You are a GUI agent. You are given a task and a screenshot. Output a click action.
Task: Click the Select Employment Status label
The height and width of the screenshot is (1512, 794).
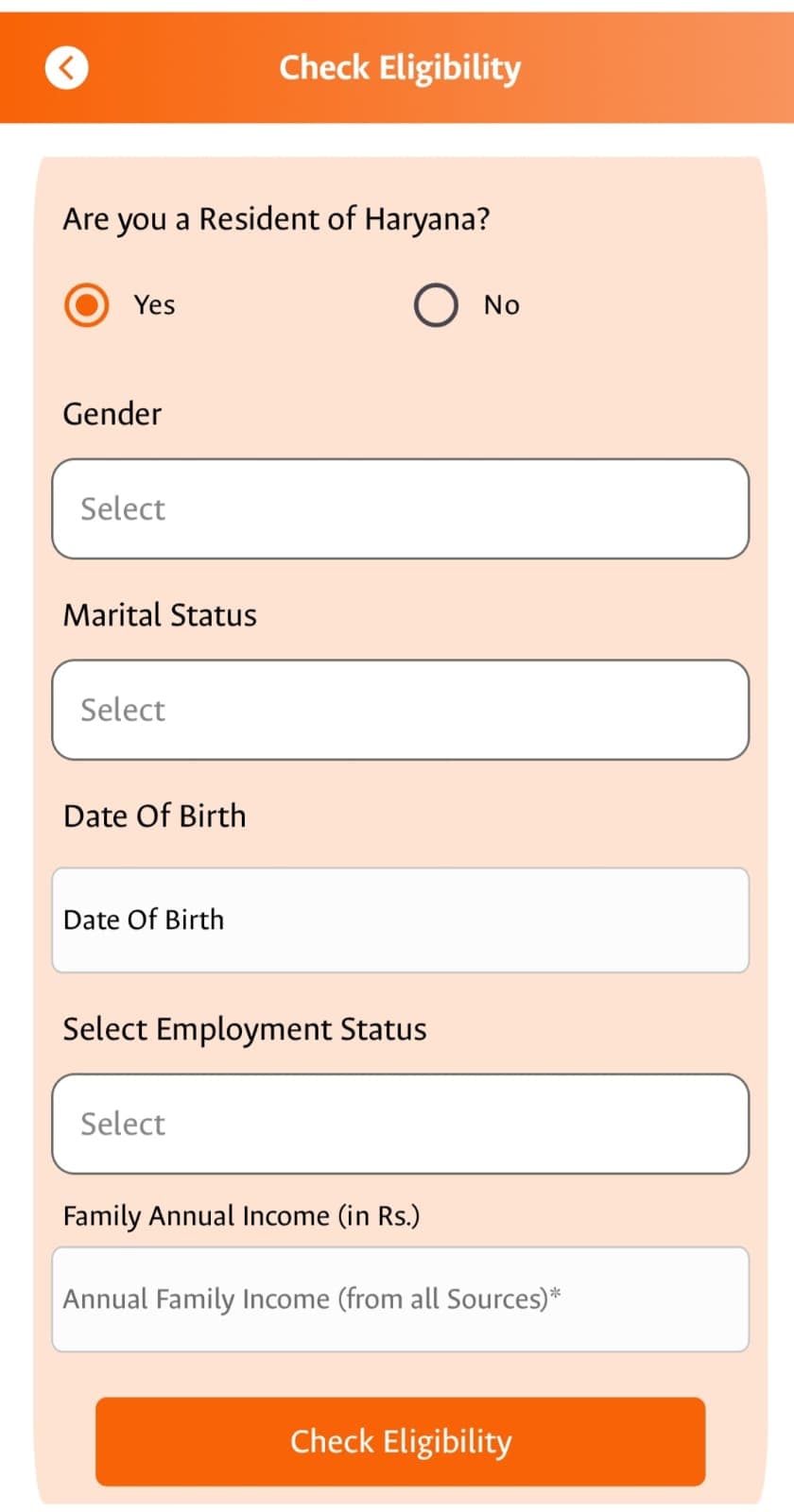[245, 1029]
